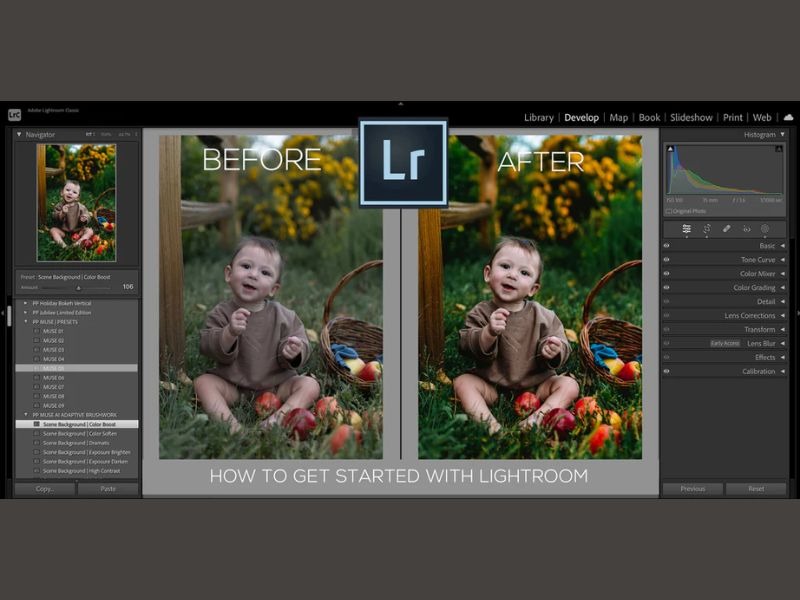
Task: Click the Copy button
Action: 42,489
